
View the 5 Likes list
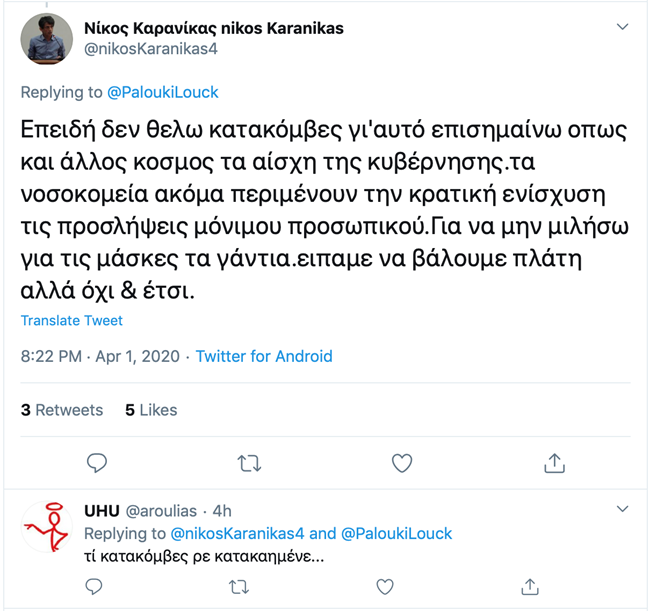pyautogui.click(x=151, y=410)
